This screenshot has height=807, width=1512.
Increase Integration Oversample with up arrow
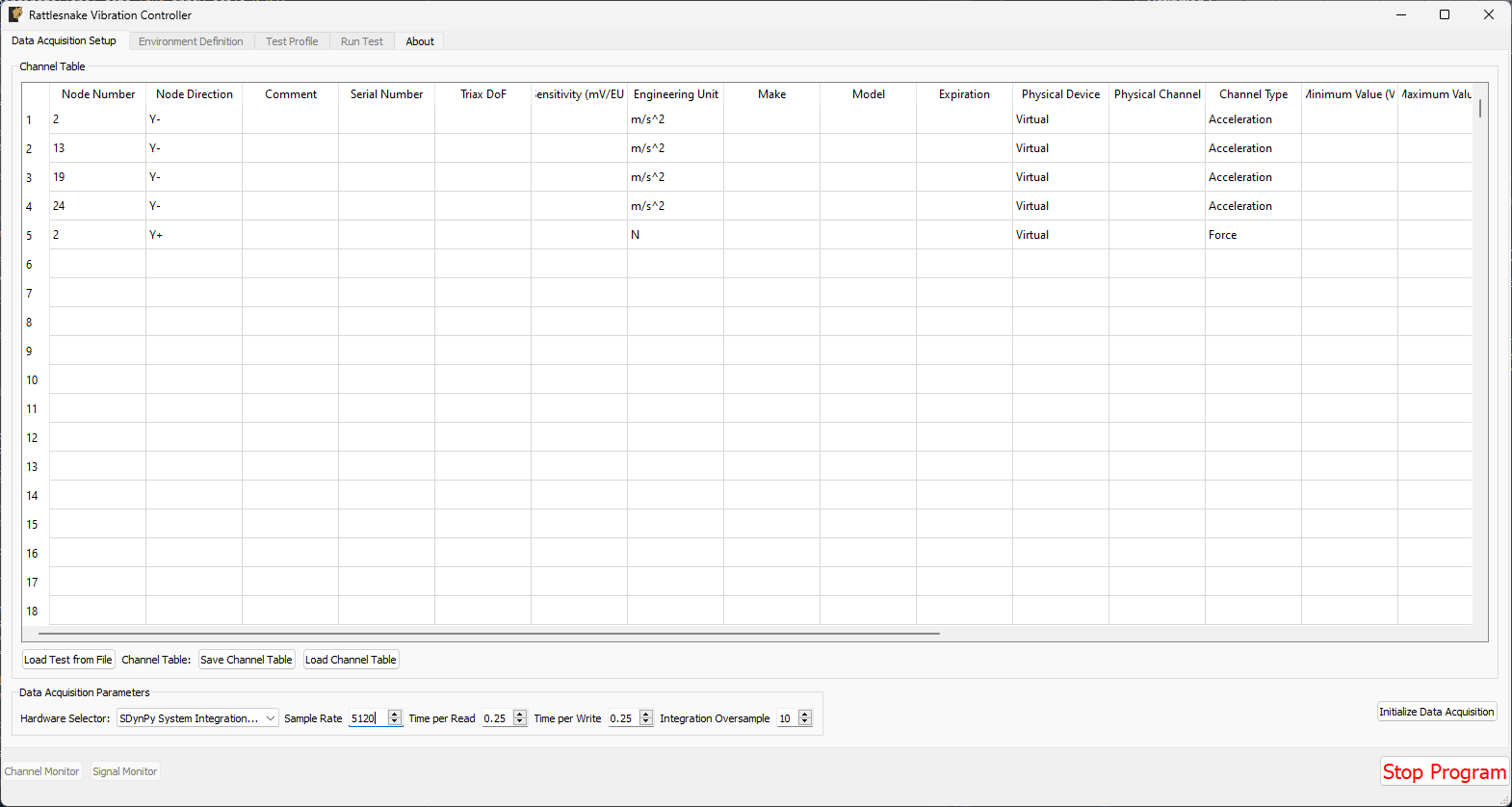805,715
